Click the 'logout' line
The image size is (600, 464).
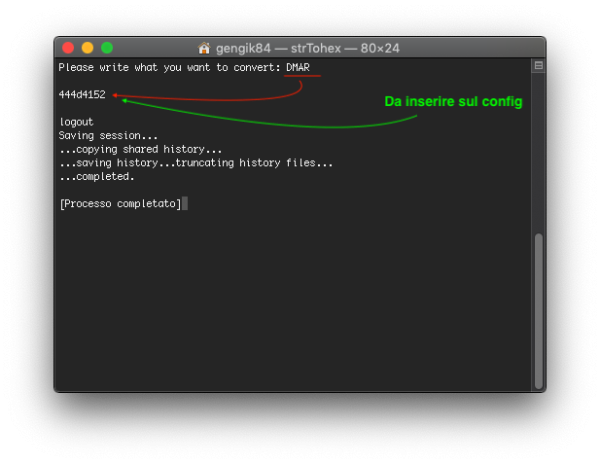click(x=77, y=122)
